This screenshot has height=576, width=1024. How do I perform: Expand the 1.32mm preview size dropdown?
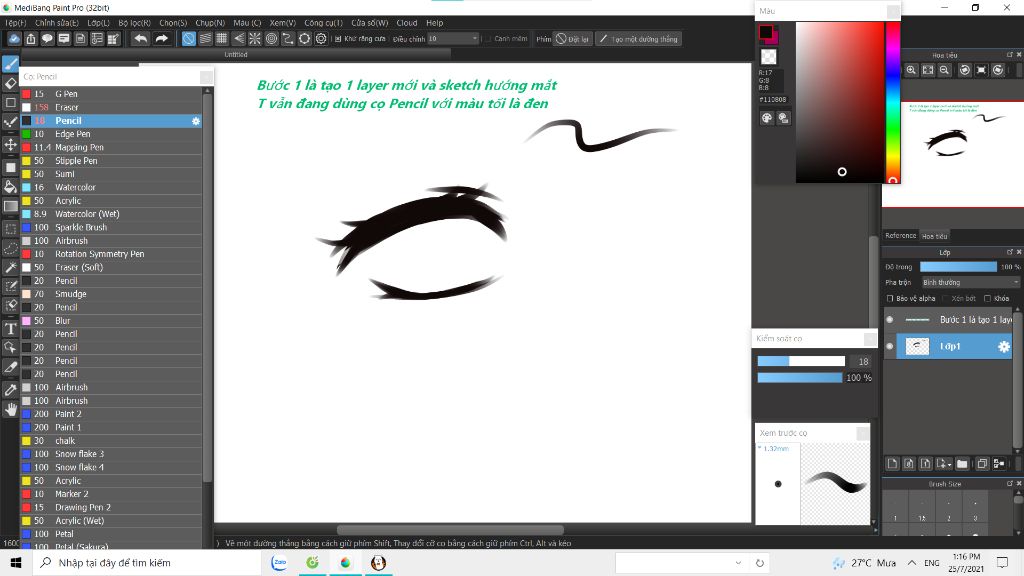pyautogui.click(x=760, y=448)
